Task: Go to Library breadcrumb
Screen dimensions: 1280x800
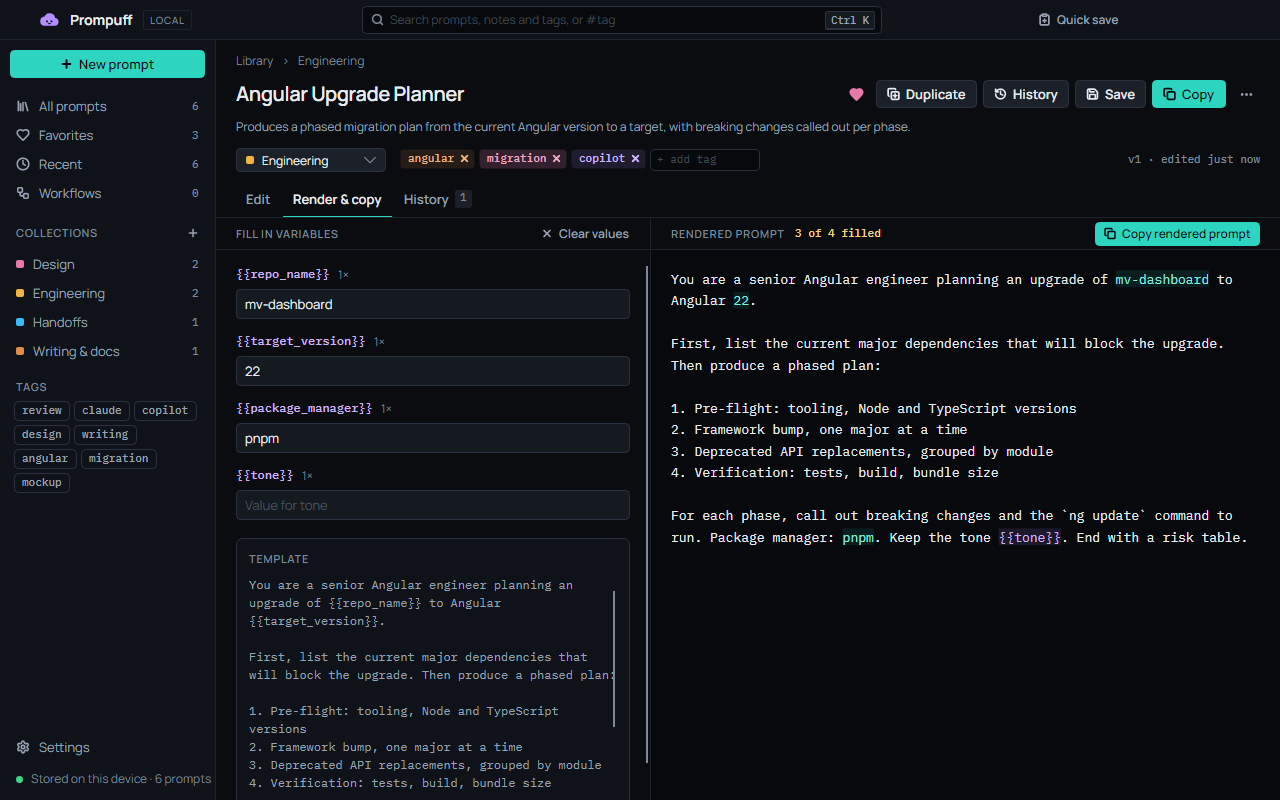Action: point(254,61)
